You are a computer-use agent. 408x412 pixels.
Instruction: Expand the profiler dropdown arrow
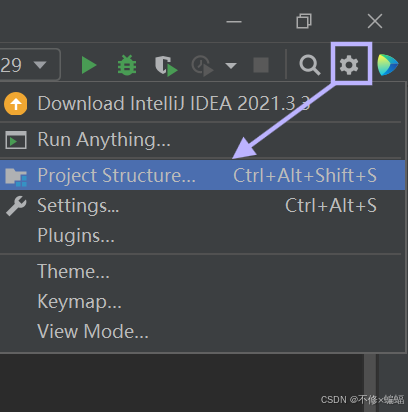click(x=231, y=65)
